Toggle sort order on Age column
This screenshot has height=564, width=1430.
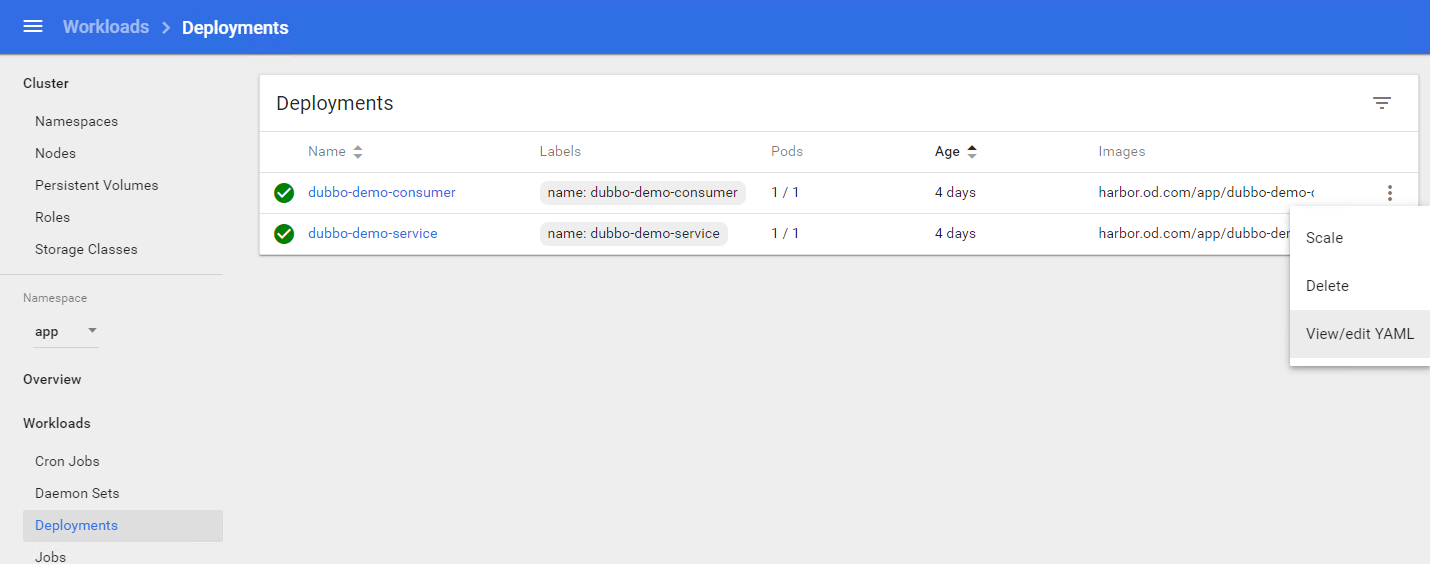pyautogui.click(x=971, y=152)
